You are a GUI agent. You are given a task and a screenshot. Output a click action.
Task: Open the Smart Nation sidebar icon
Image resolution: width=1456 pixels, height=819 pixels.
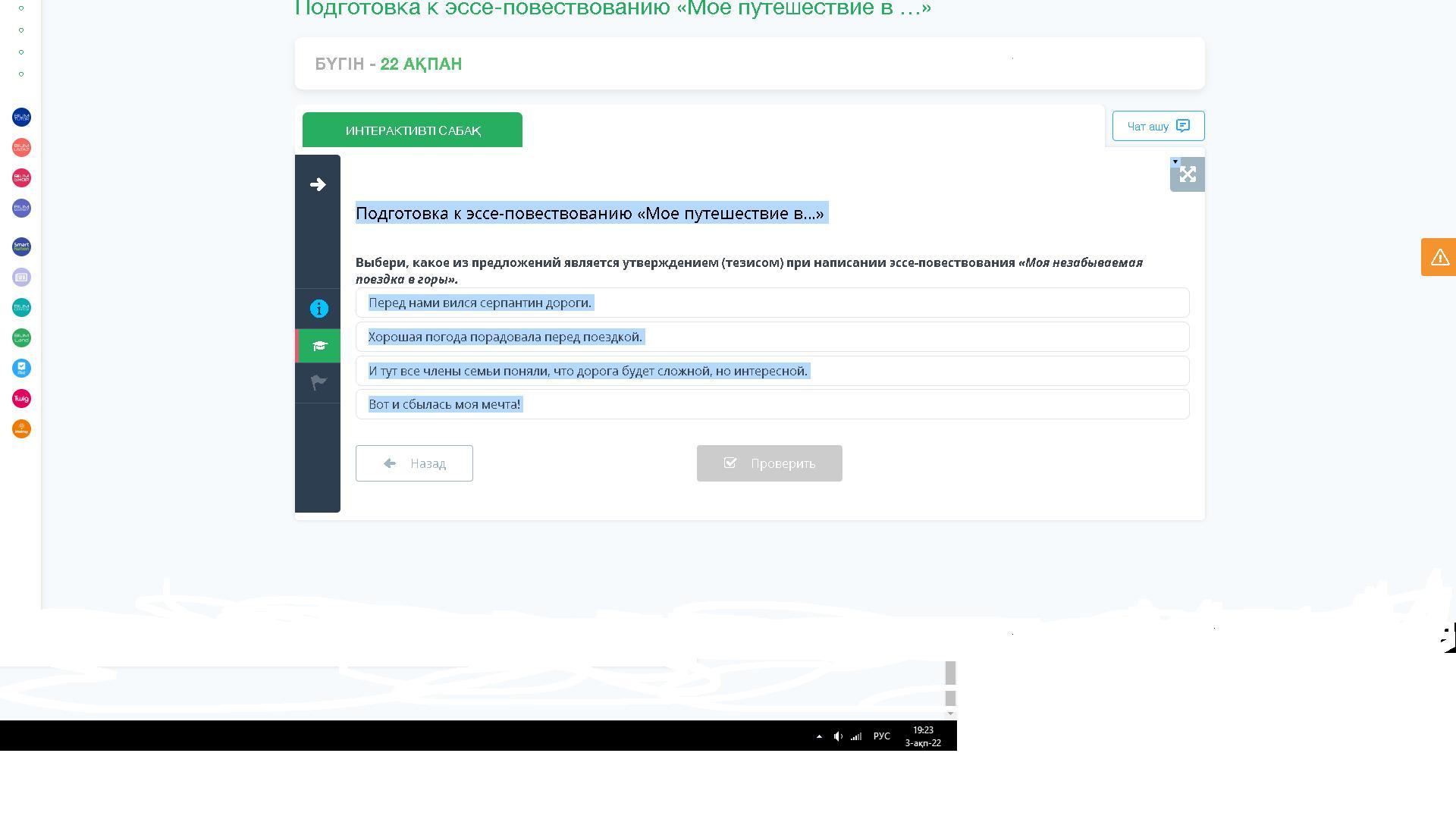(21, 246)
